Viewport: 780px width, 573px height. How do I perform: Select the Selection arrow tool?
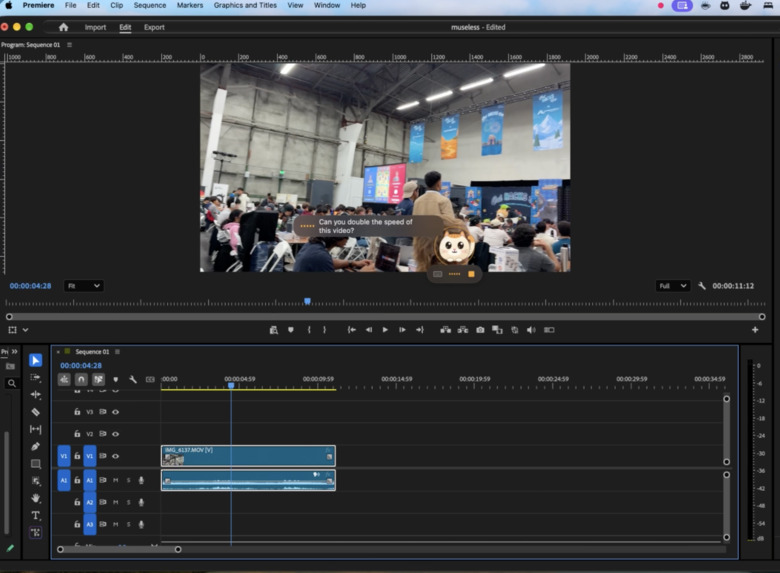(35, 360)
